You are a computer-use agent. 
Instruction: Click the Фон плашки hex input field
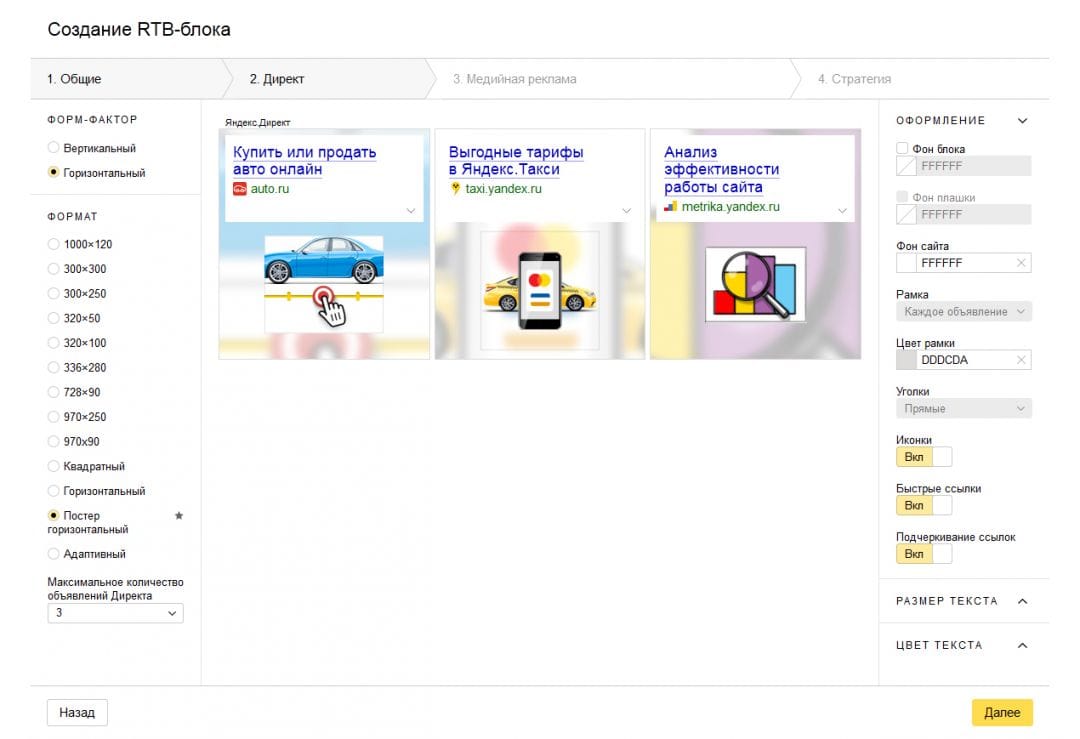coord(973,215)
